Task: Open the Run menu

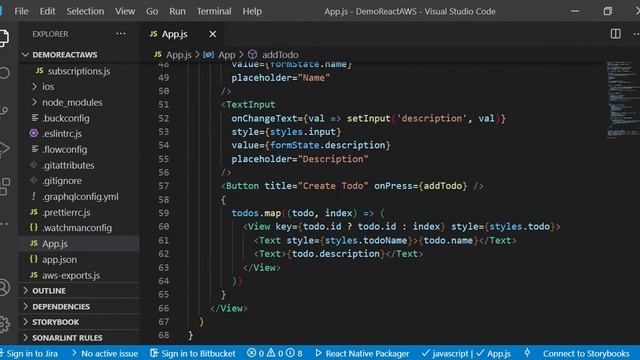Action: tap(177, 11)
